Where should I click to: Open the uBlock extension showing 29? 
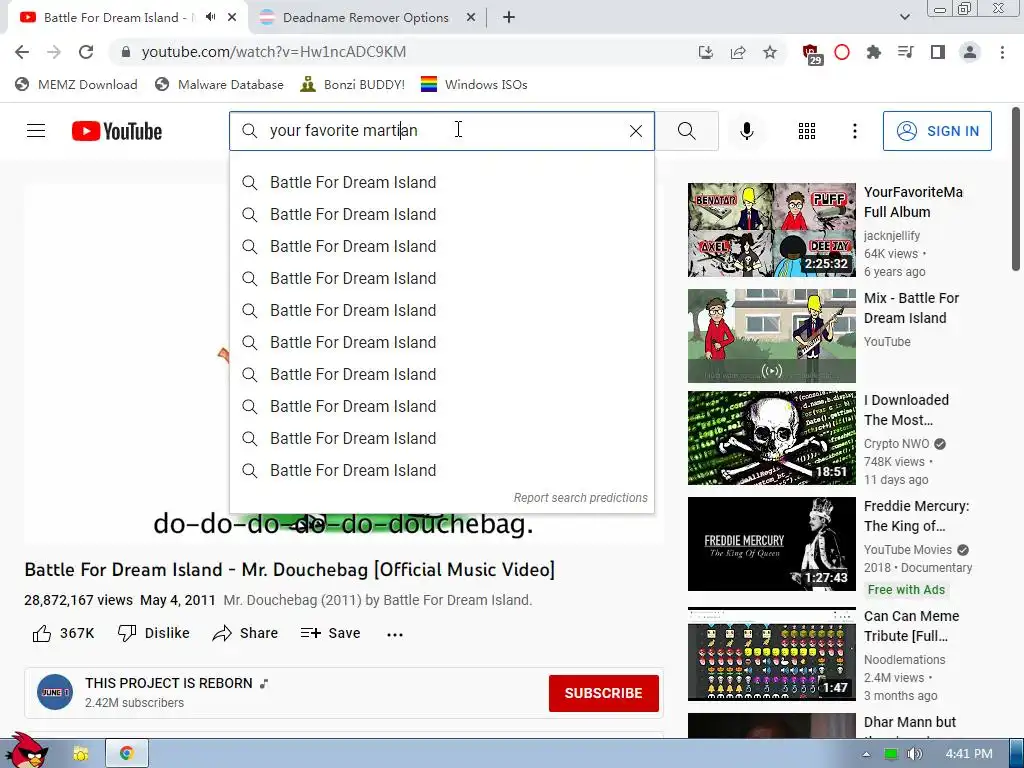point(811,54)
